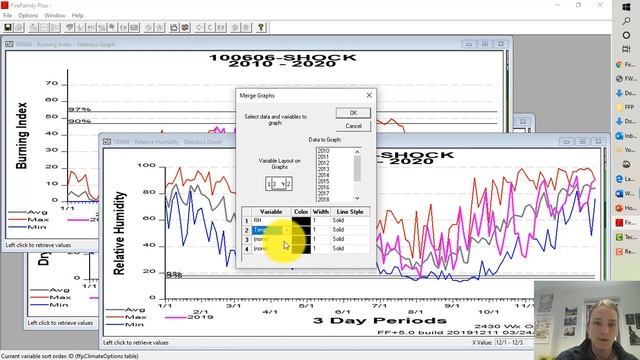Switch to the PowerPoint taskbar item
Screen dimensions: 640x360
(x=625, y=208)
